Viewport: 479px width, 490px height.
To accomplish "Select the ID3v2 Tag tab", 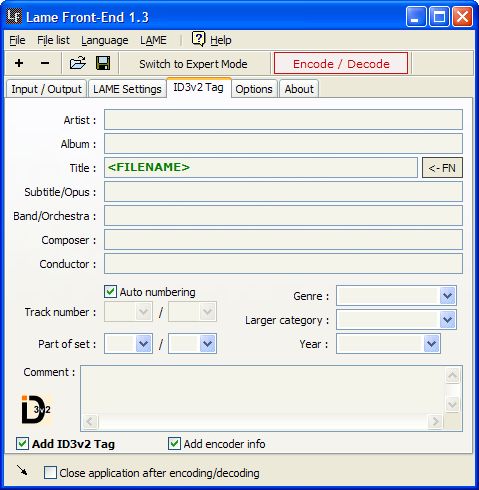I will tap(198, 87).
